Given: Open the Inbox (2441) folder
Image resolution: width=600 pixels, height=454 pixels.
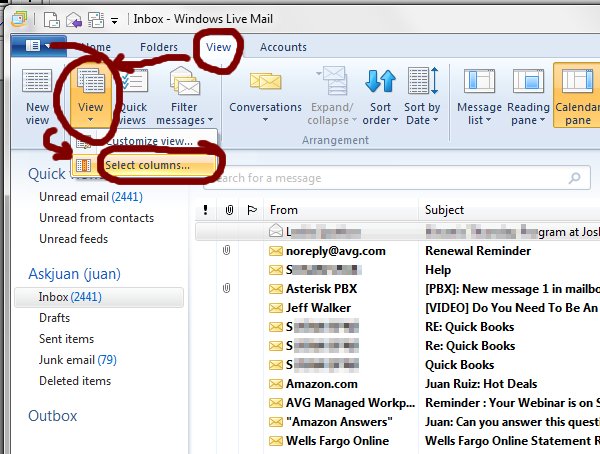Looking at the screenshot, I should tap(99, 297).
